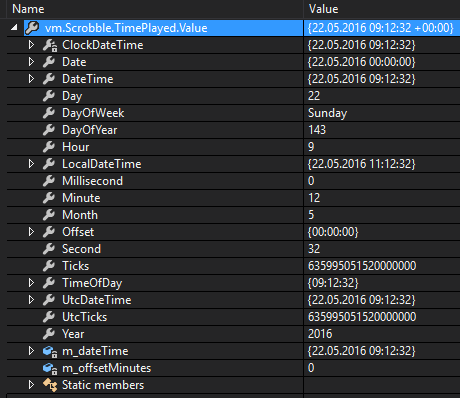Select the UtcTicks row name
Screen dimensions: 460x398
point(84,317)
